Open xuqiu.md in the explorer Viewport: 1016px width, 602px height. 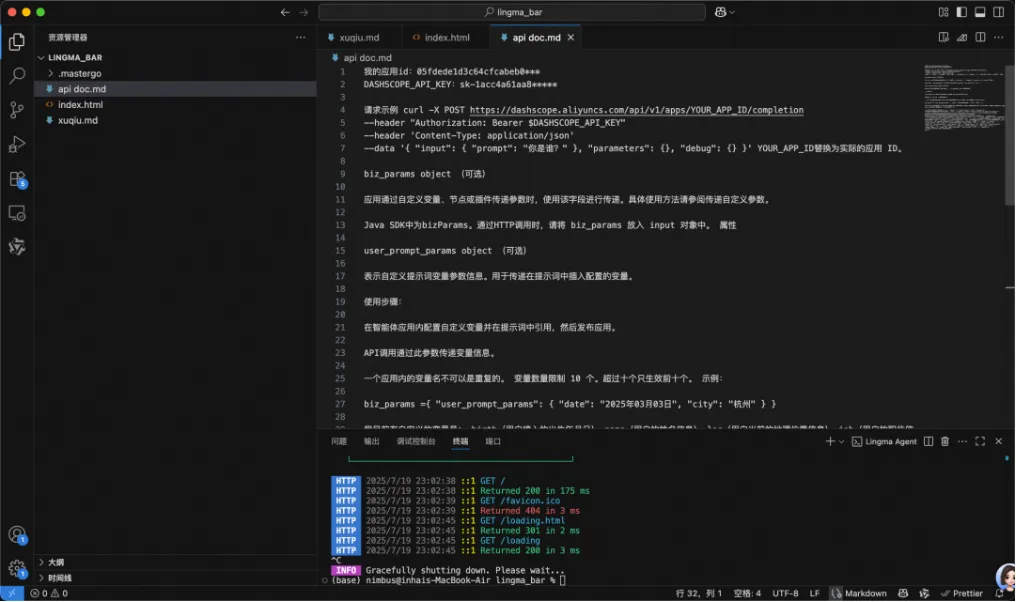point(175,120)
